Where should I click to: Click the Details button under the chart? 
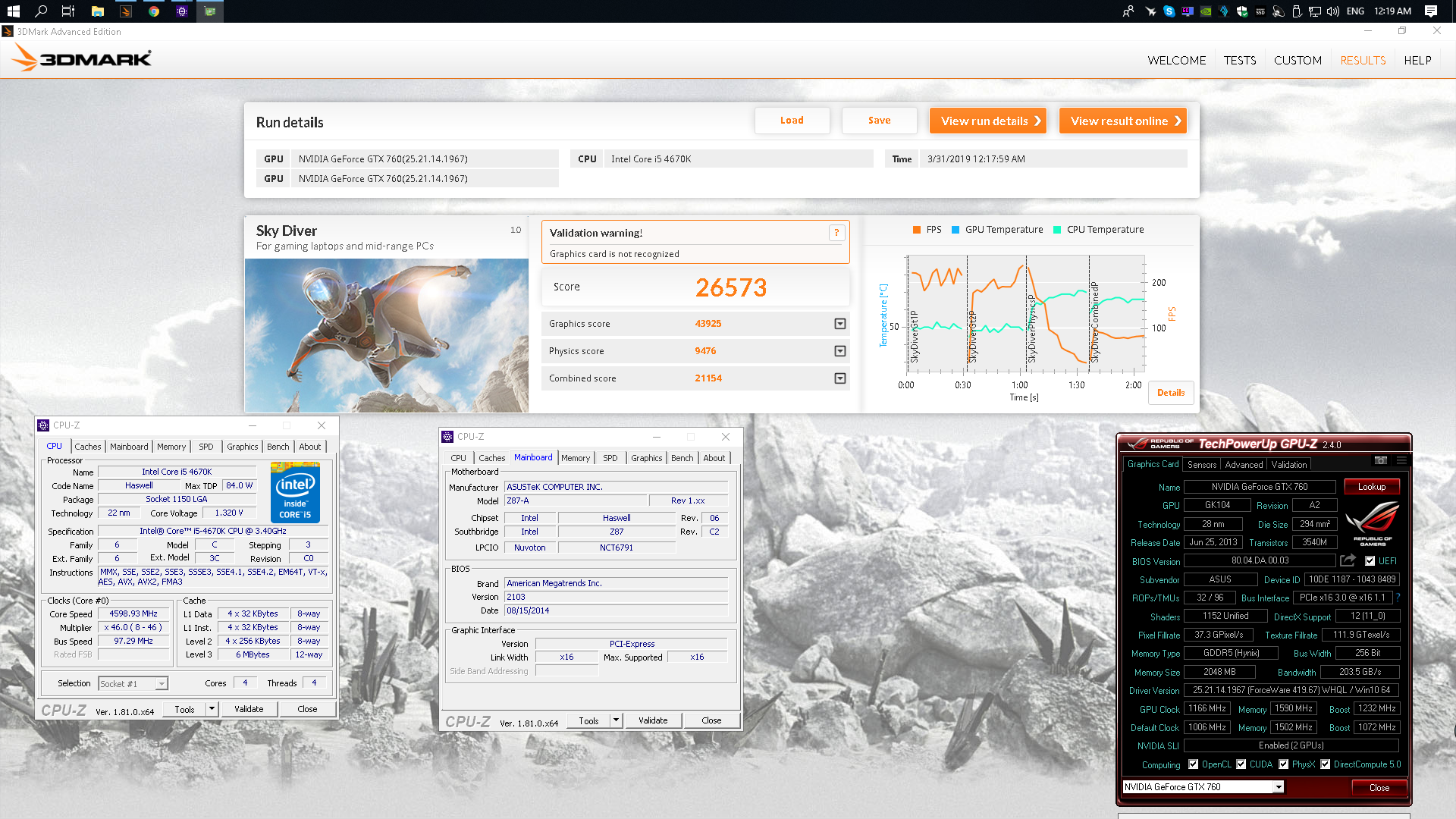[1171, 393]
